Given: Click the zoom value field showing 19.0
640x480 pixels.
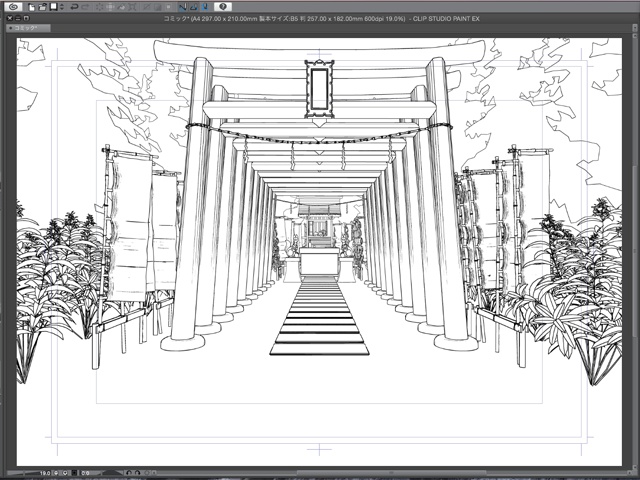Looking at the screenshot, I should coord(45,473).
